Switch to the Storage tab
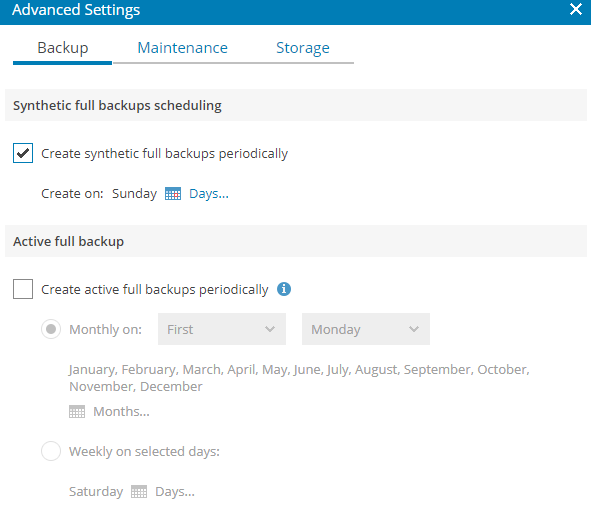The width and height of the screenshot is (591, 518). tap(303, 48)
